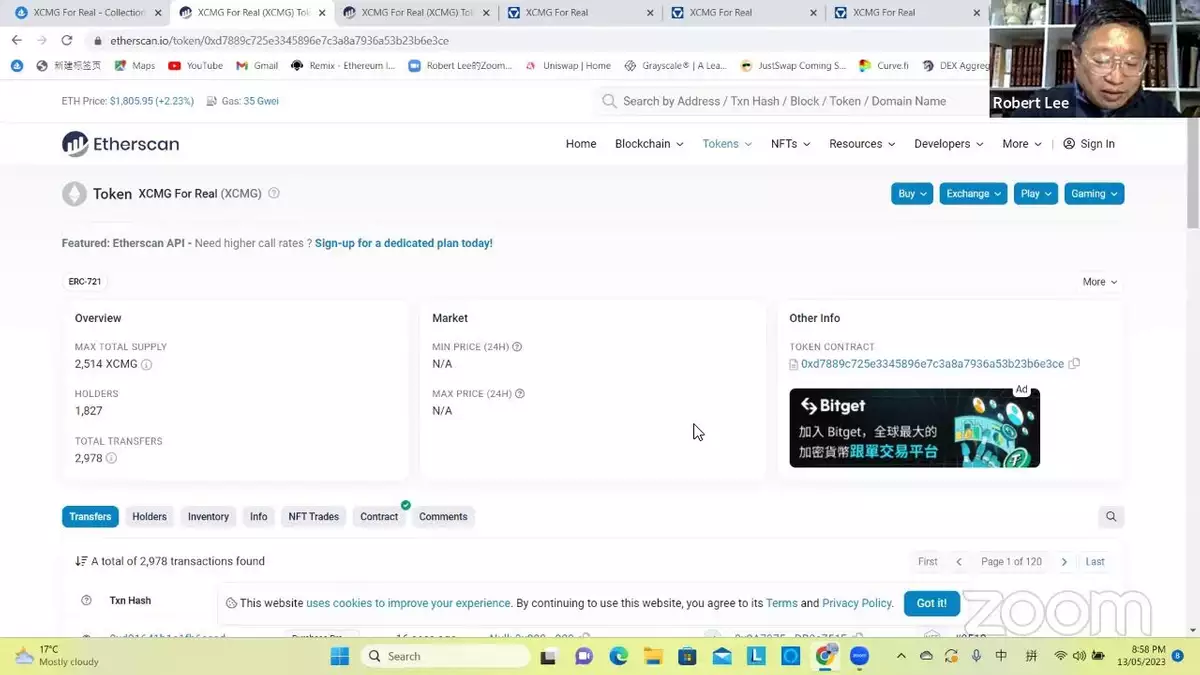Click the magnifier icon in the search bar
This screenshot has width=1200, height=675.
point(609,101)
